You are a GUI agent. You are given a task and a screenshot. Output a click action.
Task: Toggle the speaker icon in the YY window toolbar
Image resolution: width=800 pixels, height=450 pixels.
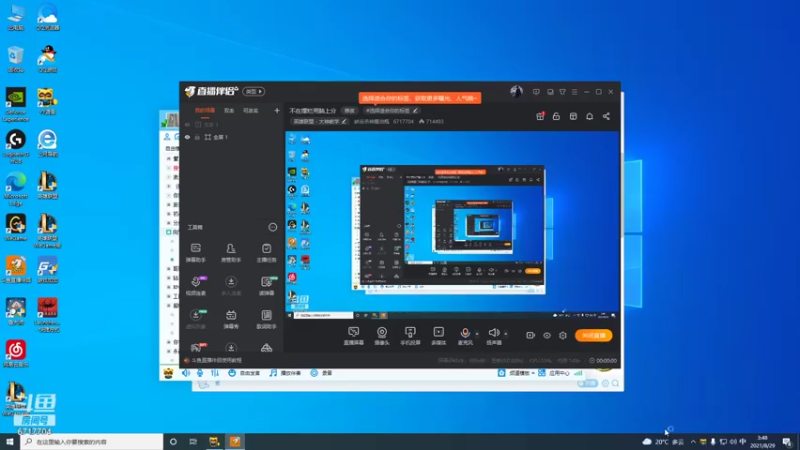186,373
